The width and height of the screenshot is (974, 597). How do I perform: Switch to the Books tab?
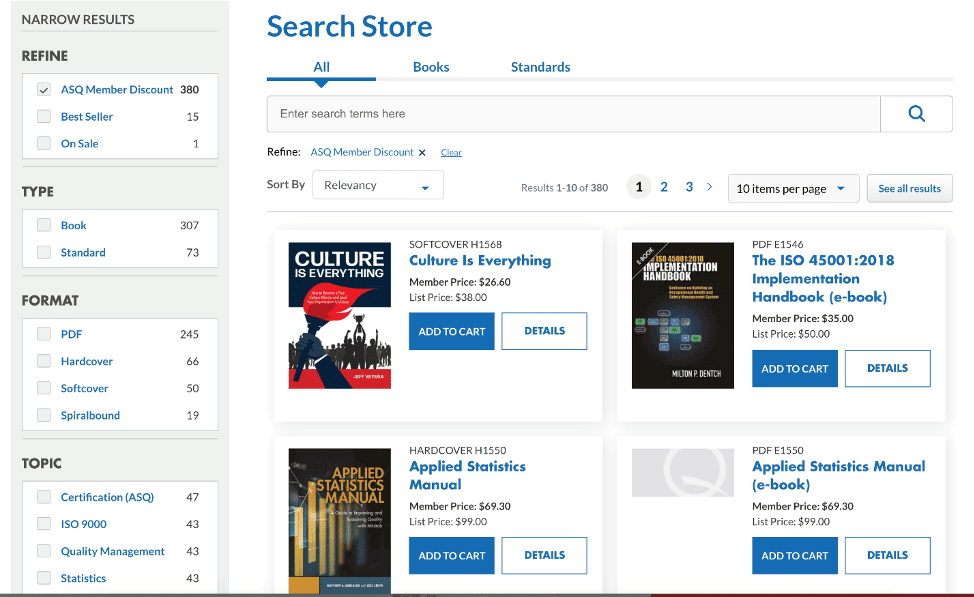pos(431,67)
